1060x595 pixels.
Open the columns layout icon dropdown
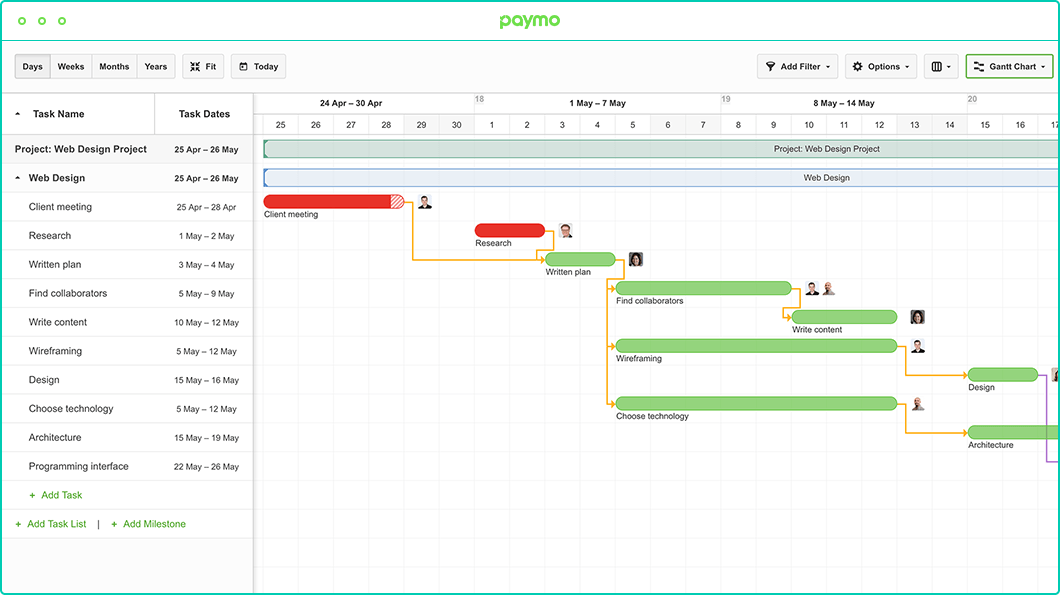(941, 66)
